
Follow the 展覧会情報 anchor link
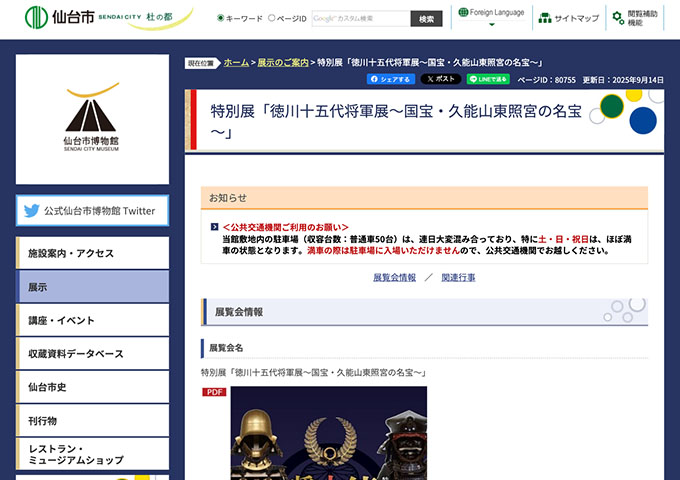click(x=394, y=277)
